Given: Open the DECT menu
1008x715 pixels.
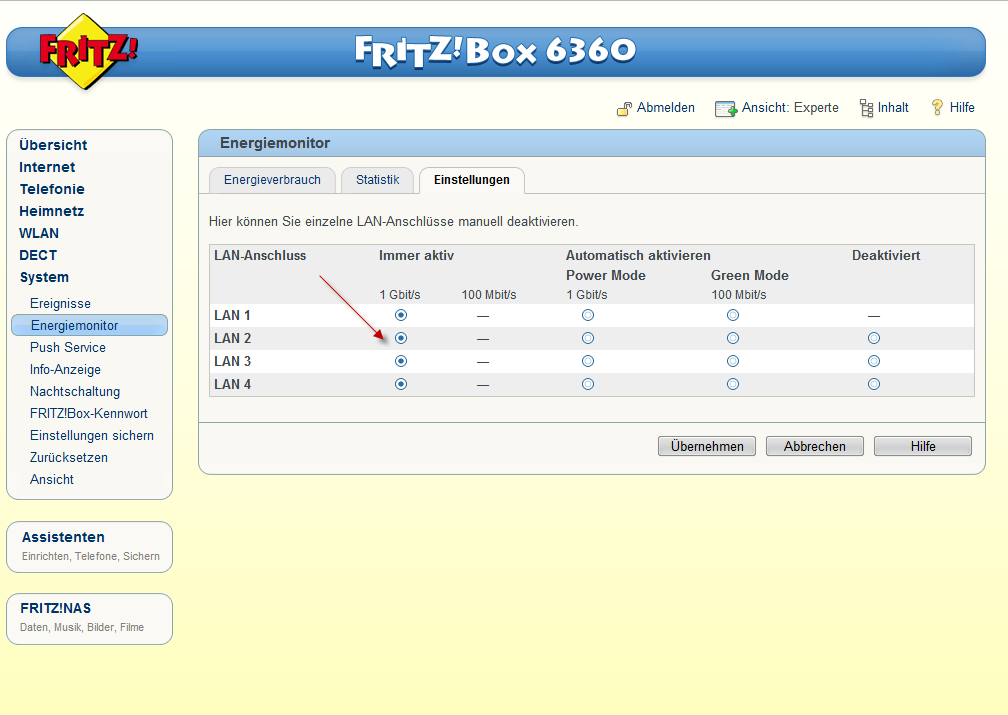Looking at the screenshot, I should [x=38, y=255].
